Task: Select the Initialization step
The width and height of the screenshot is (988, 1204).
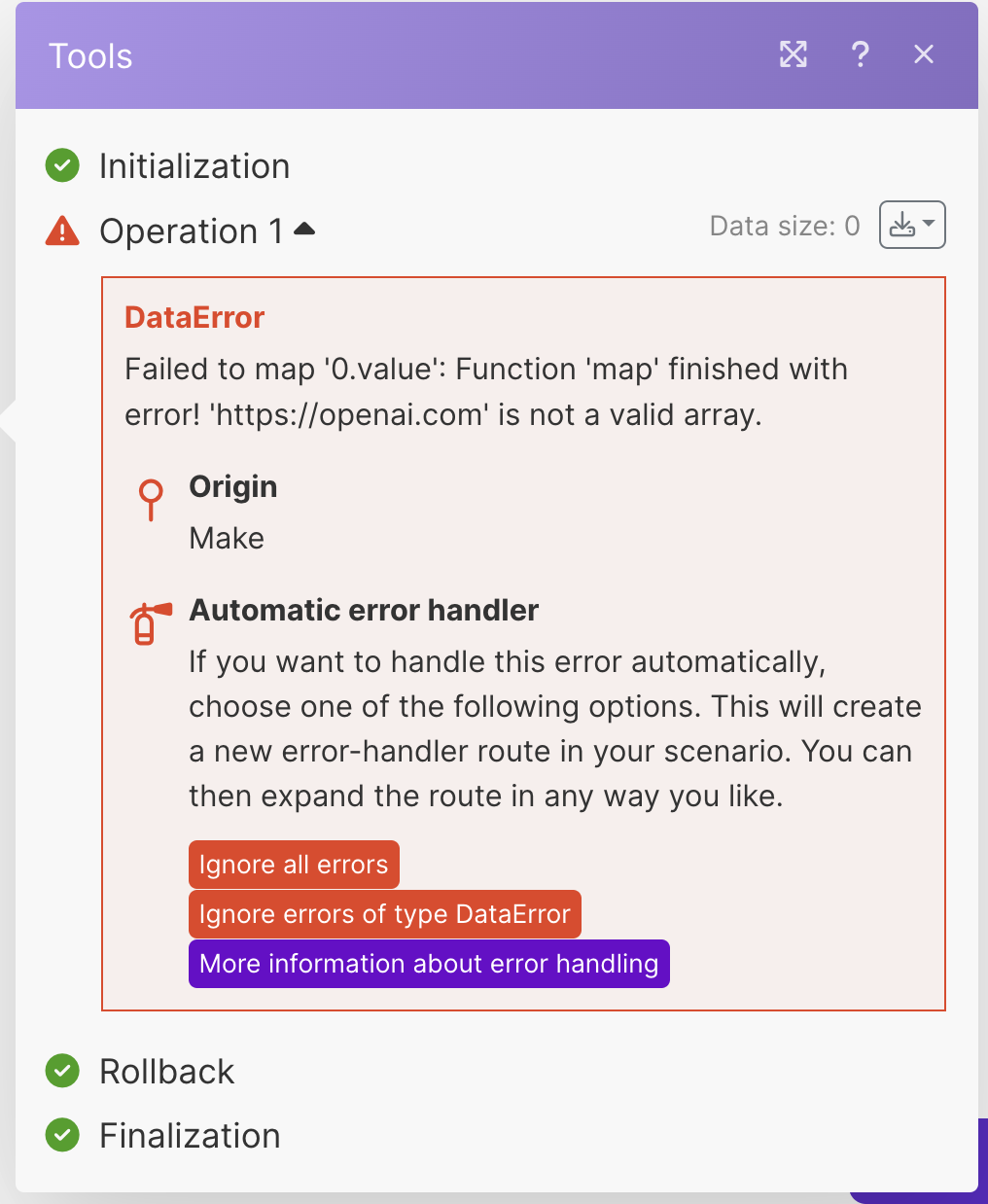Action: 194,166
